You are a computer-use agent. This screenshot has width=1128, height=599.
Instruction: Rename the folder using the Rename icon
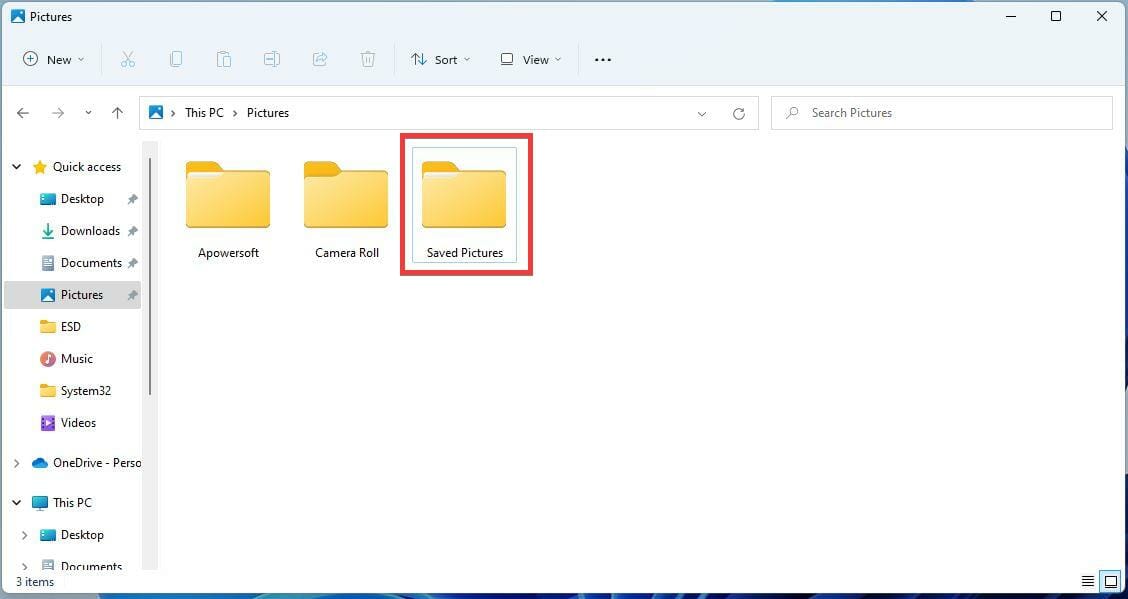(x=272, y=59)
